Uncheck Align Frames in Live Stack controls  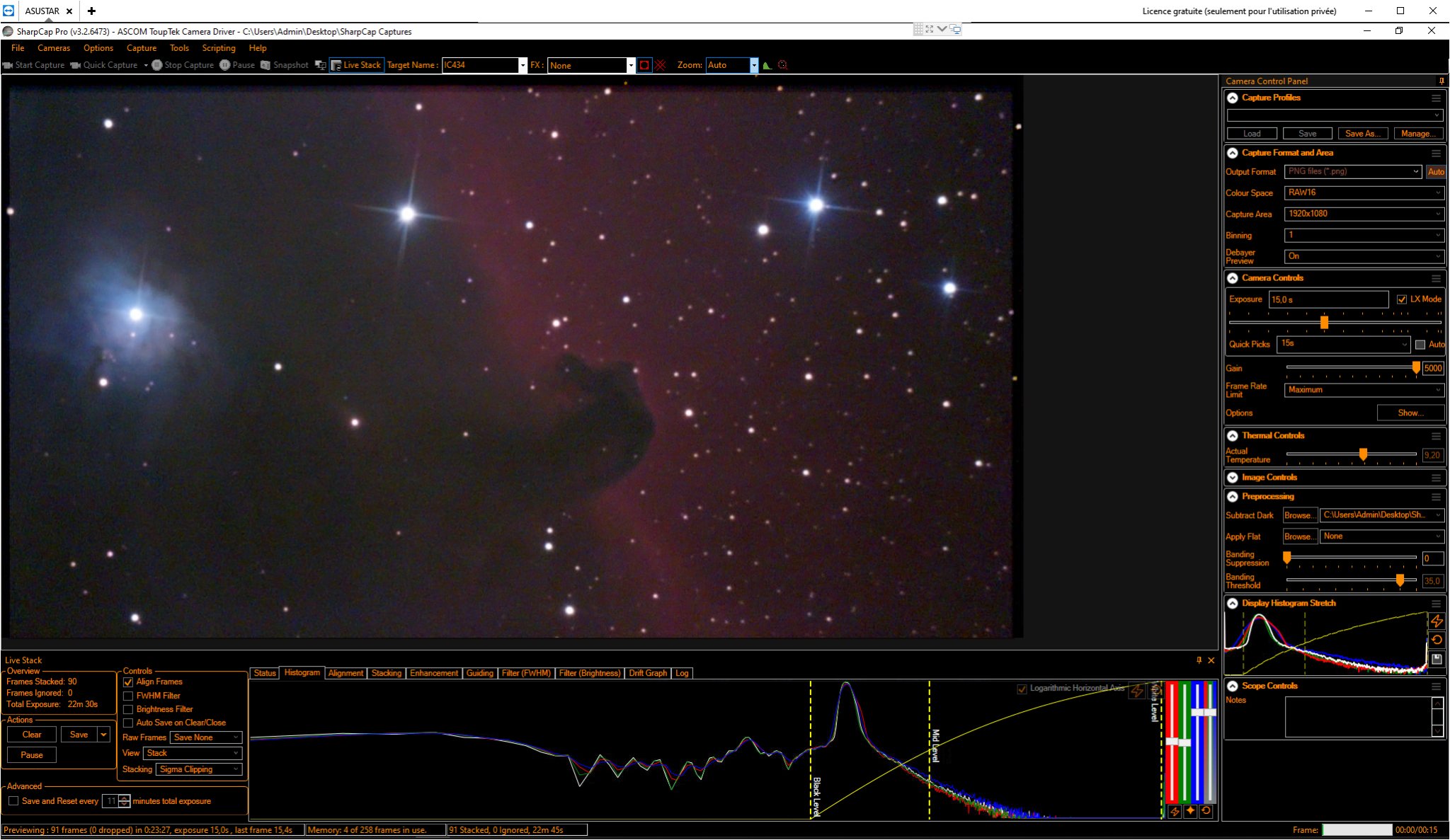pos(128,682)
